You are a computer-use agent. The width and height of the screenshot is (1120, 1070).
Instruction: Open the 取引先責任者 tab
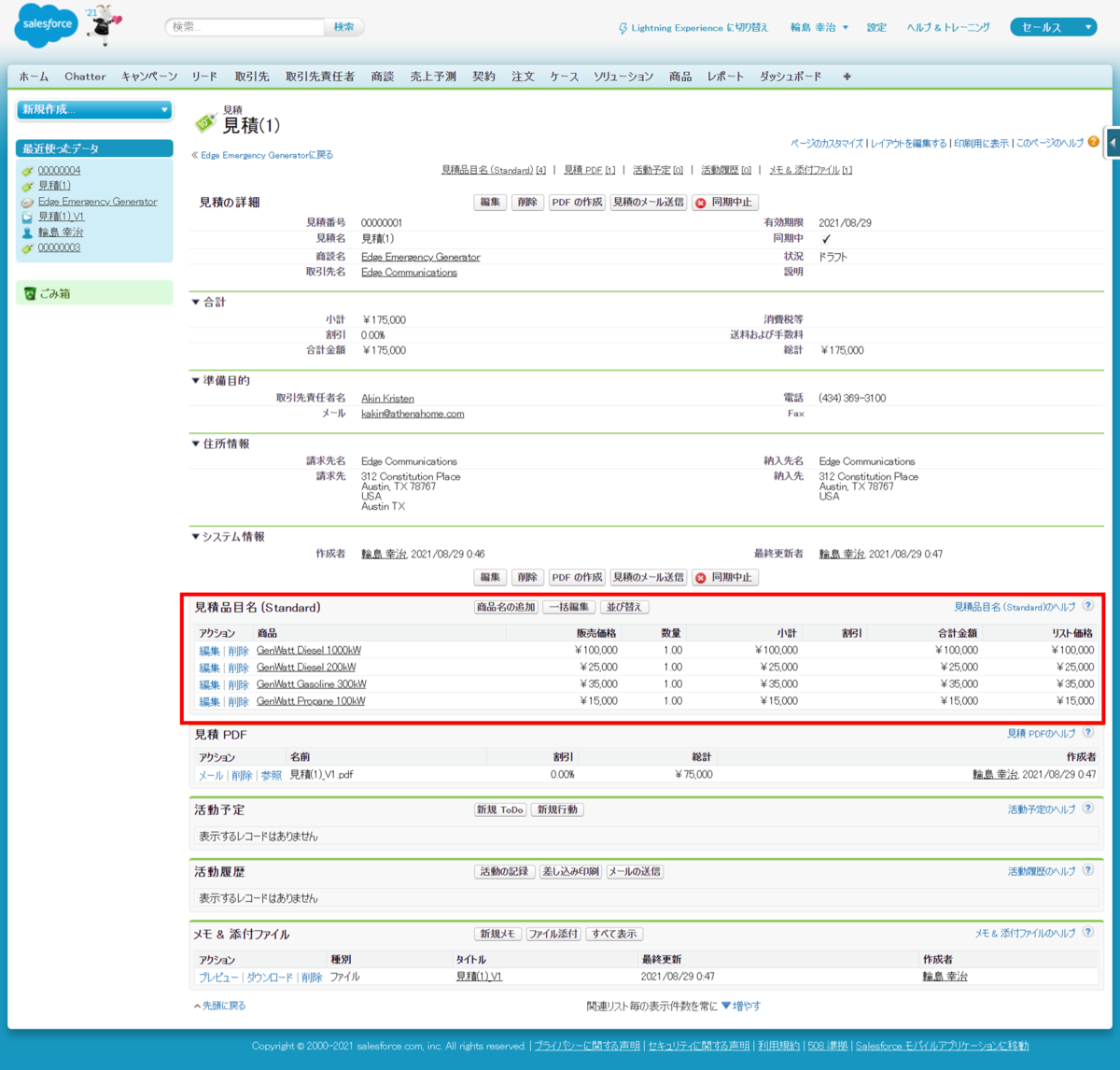click(320, 77)
